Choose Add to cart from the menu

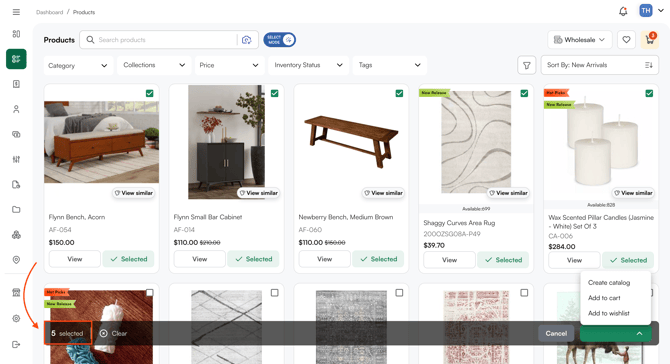coord(604,298)
